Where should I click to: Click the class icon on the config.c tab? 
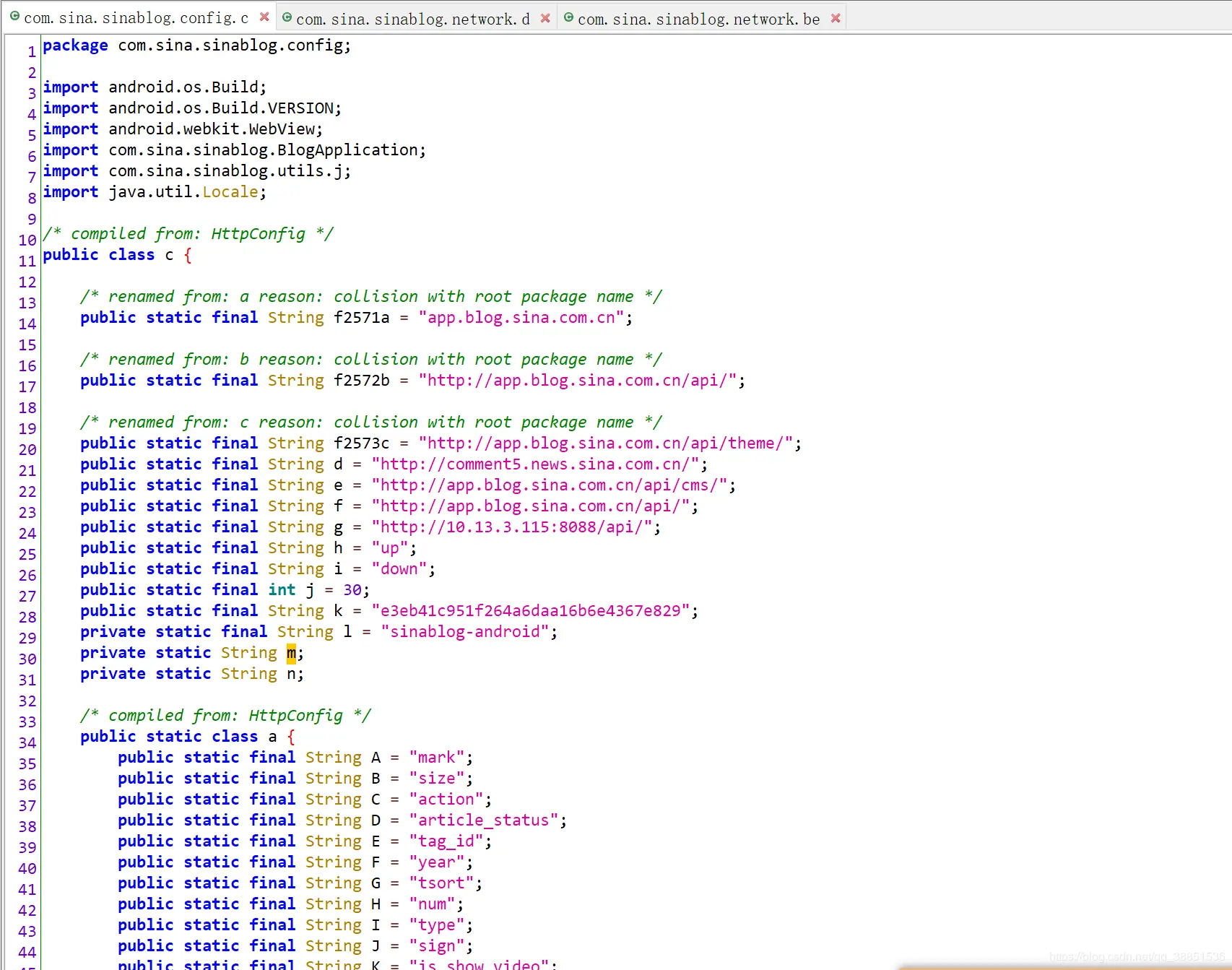14,16
